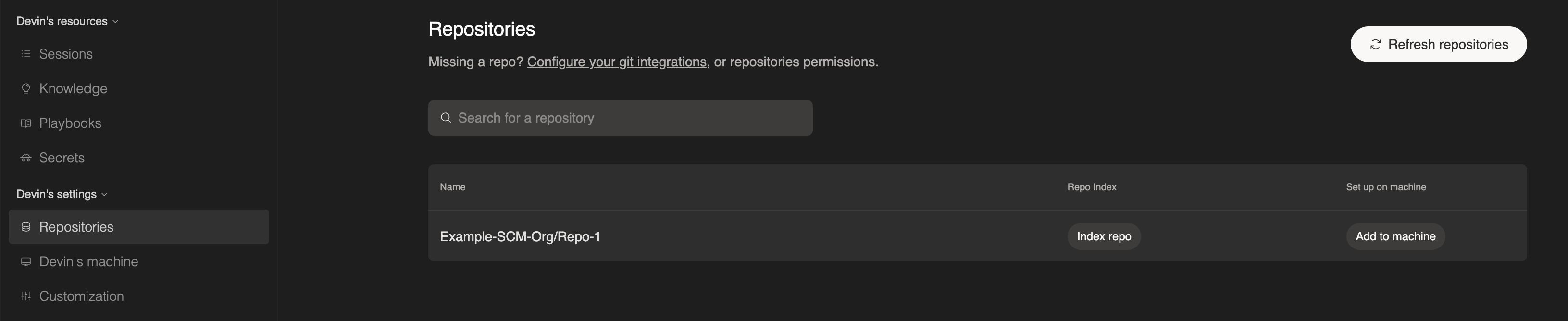Collapse the Devin's settings section

(x=105, y=194)
